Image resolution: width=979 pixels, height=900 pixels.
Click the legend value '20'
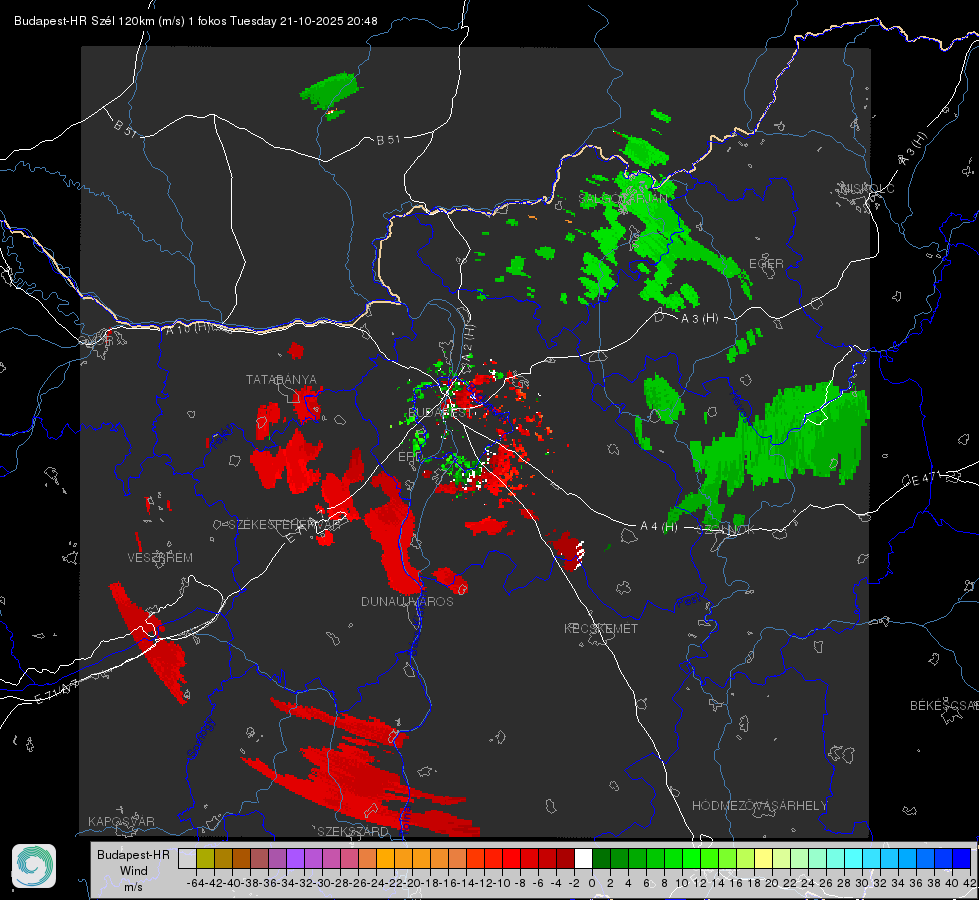[772, 883]
